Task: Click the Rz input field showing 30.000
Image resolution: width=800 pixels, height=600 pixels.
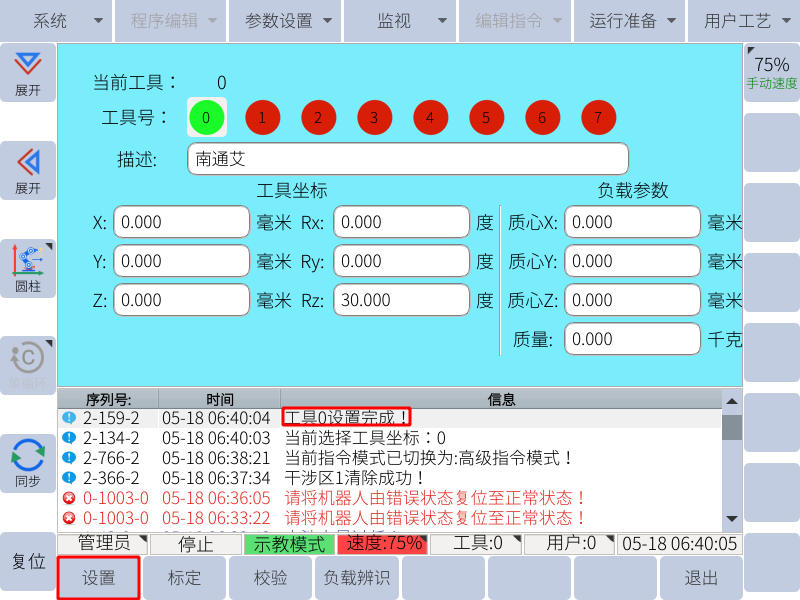Action: point(401,300)
